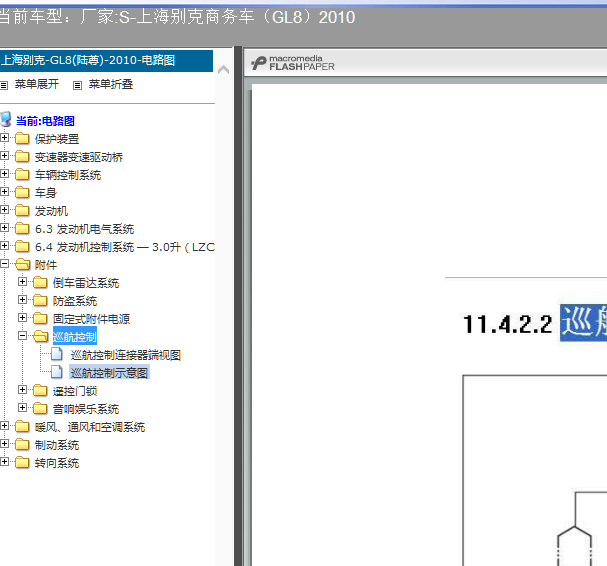The width and height of the screenshot is (607, 566).
Task: Click the 巡航控制连接器端视图 document icon
Action: (x=57, y=353)
